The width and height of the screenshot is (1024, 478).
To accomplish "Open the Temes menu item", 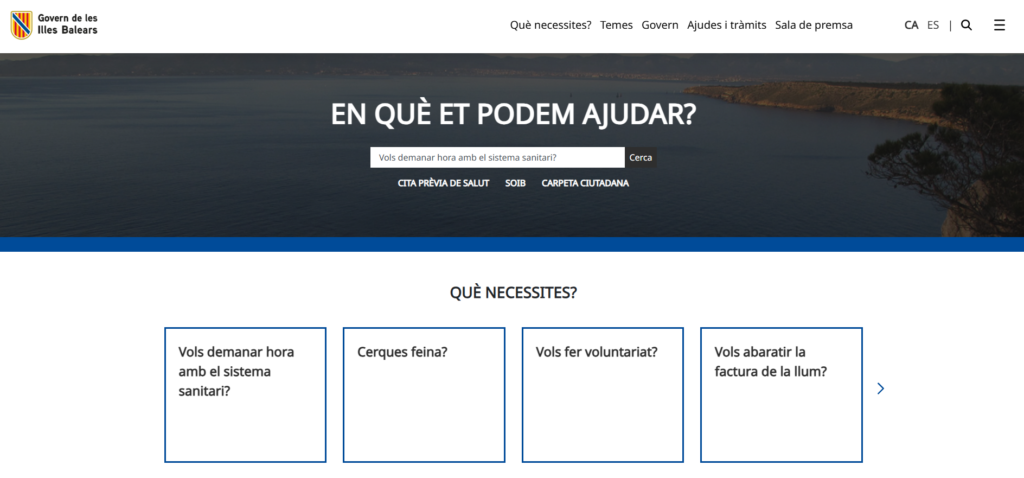I will pos(616,25).
